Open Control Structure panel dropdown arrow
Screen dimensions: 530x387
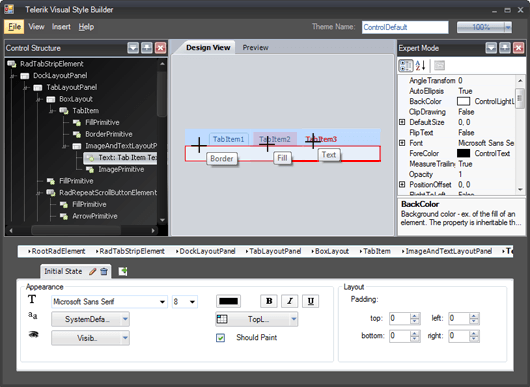133,48
